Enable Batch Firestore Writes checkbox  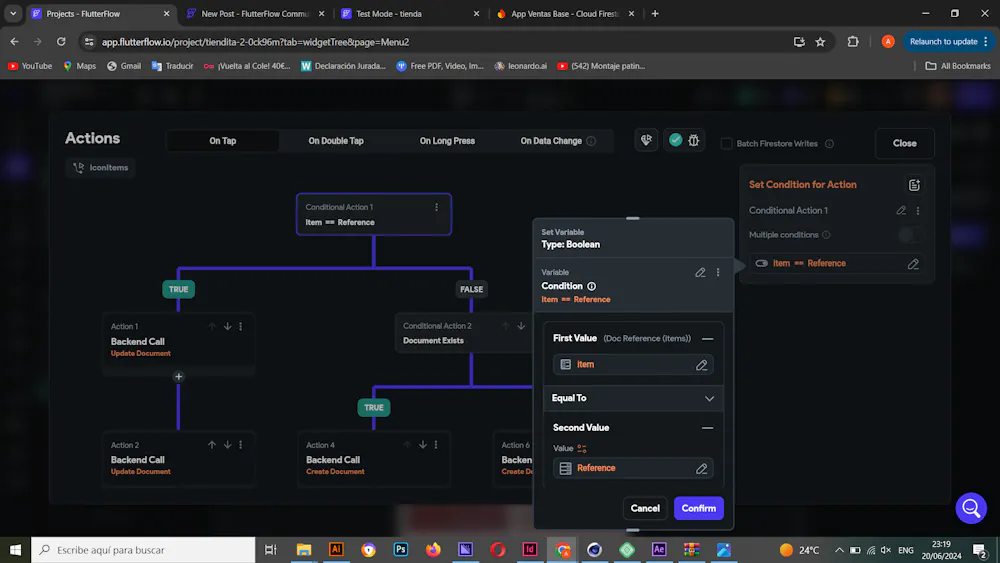point(726,143)
